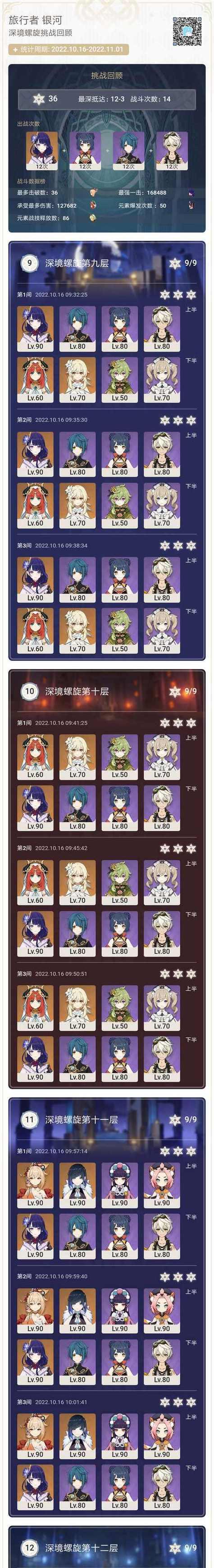214x1568 pixels.
Task: Tap the QR code beside the traveler name
Action: point(187,31)
